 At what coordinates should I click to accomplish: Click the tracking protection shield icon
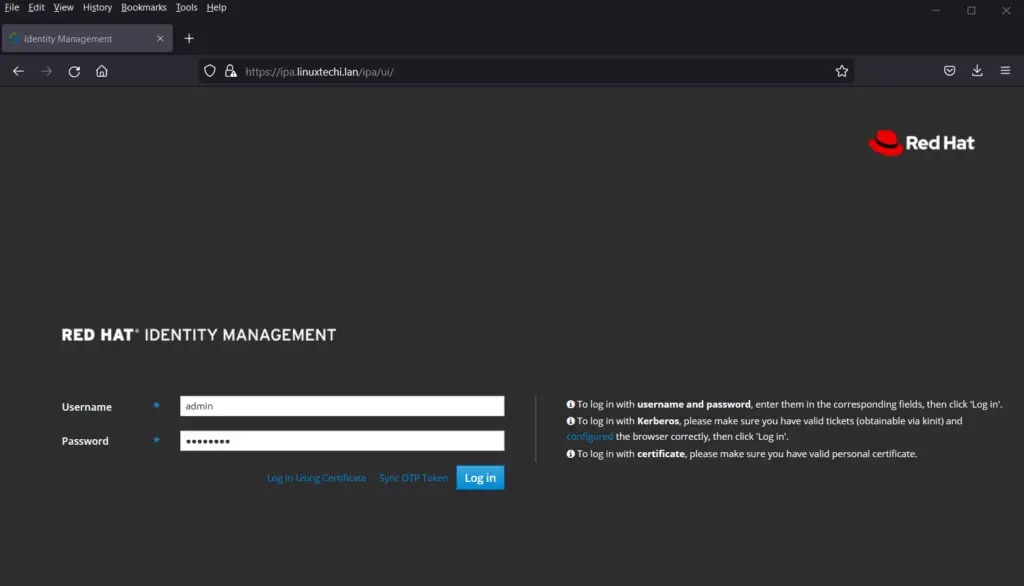(210, 71)
